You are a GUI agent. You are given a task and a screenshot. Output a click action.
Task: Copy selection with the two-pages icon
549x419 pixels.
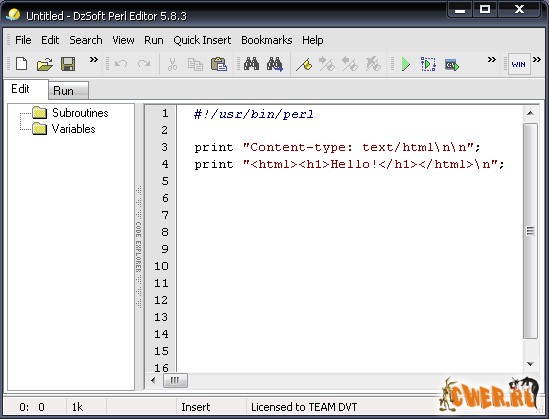[x=195, y=64]
